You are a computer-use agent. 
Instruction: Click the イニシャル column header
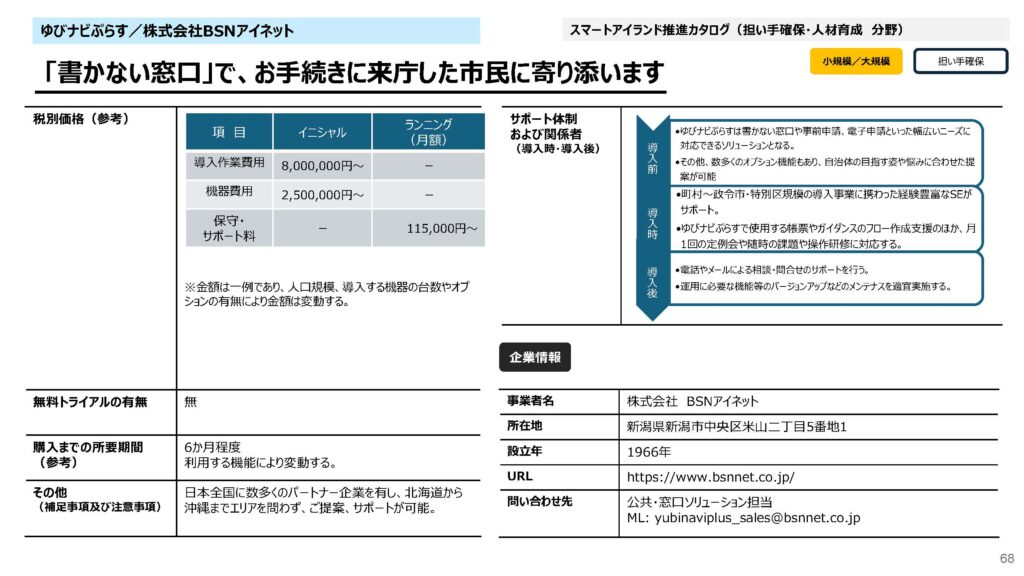coord(322,132)
